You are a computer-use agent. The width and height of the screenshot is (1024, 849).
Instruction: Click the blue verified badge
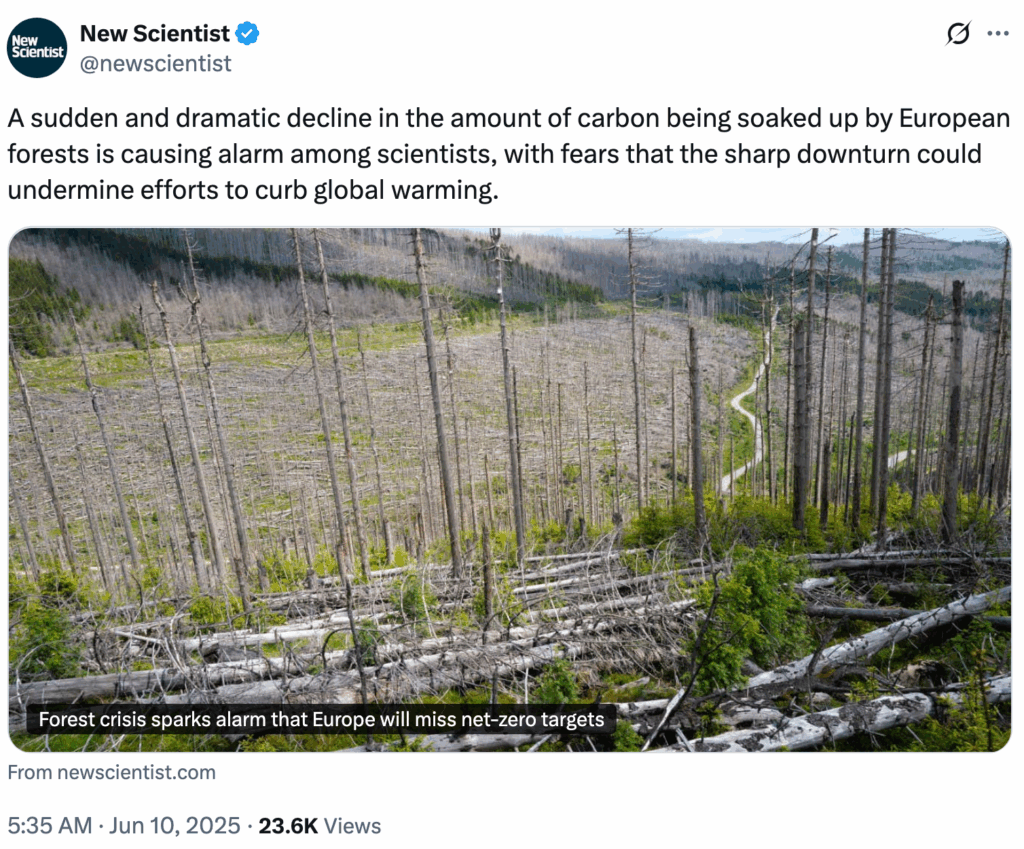tap(248, 33)
